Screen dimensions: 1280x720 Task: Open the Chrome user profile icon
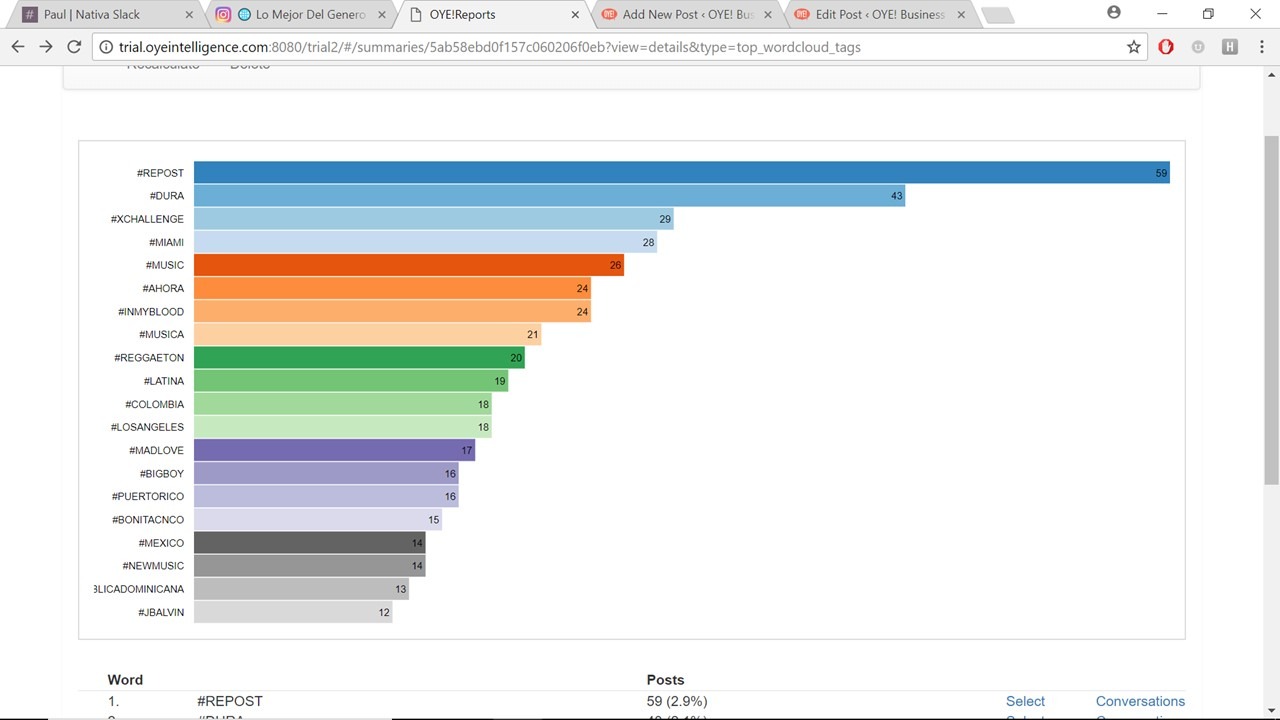pyautogui.click(x=1114, y=13)
